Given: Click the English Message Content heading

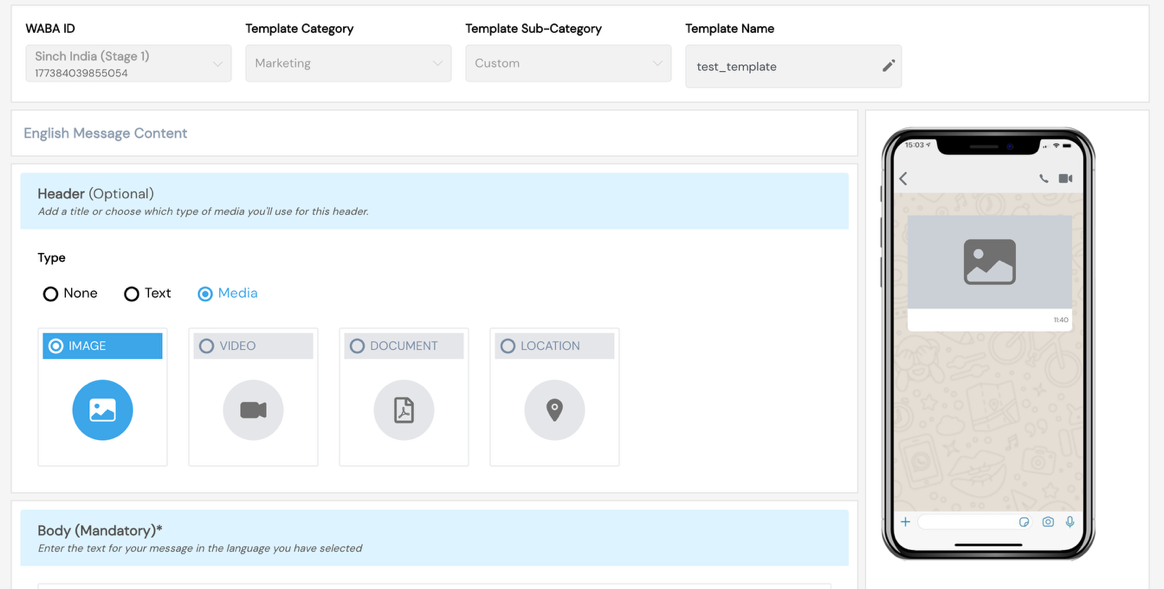Looking at the screenshot, I should (x=105, y=133).
